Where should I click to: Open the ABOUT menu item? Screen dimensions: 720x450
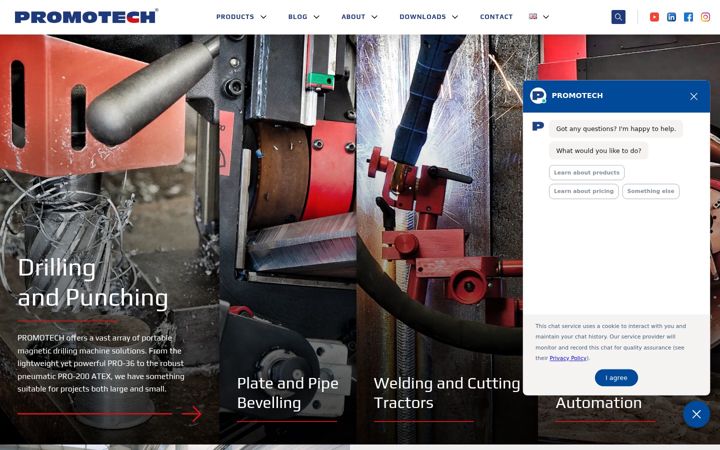coord(353,17)
